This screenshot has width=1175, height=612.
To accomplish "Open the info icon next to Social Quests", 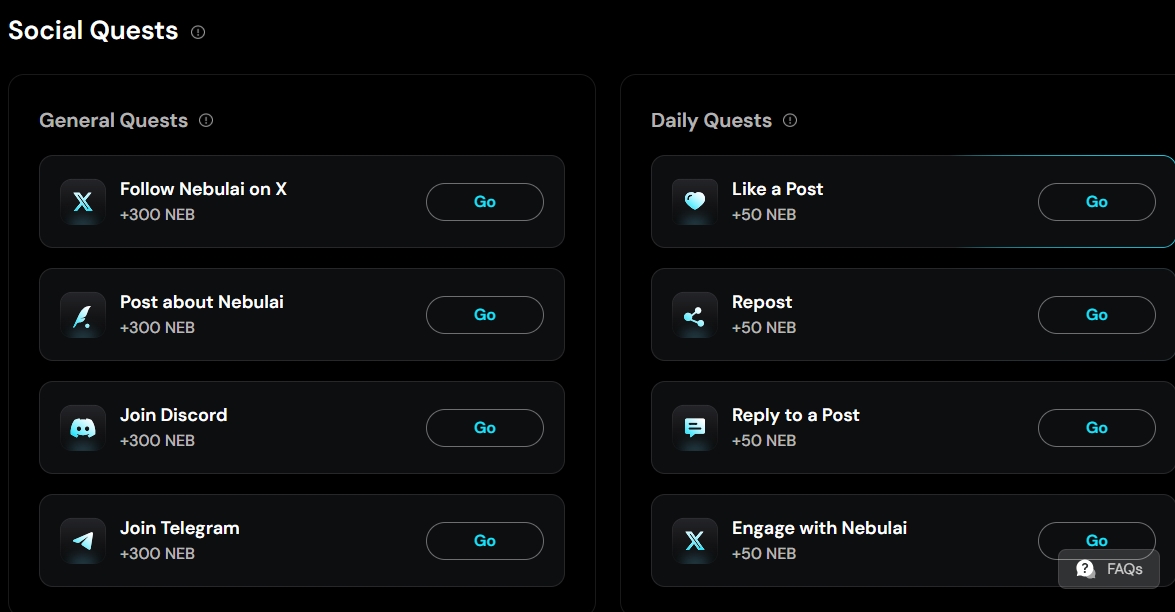I will click(x=198, y=32).
